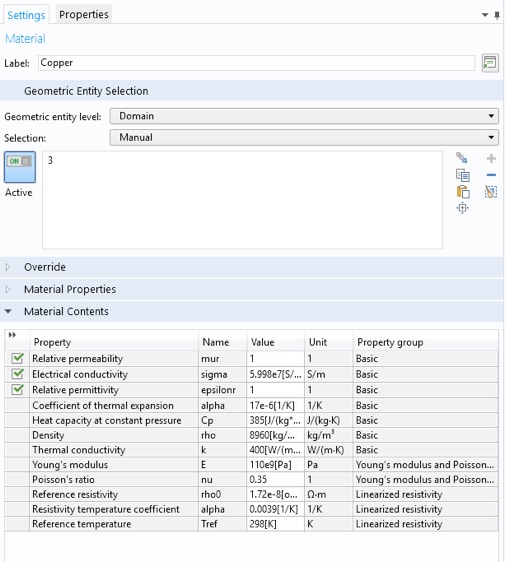Image resolution: width=505 pixels, height=562 pixels.
Task: Click Poisson's ratio value 0.35
Action: 275,479
